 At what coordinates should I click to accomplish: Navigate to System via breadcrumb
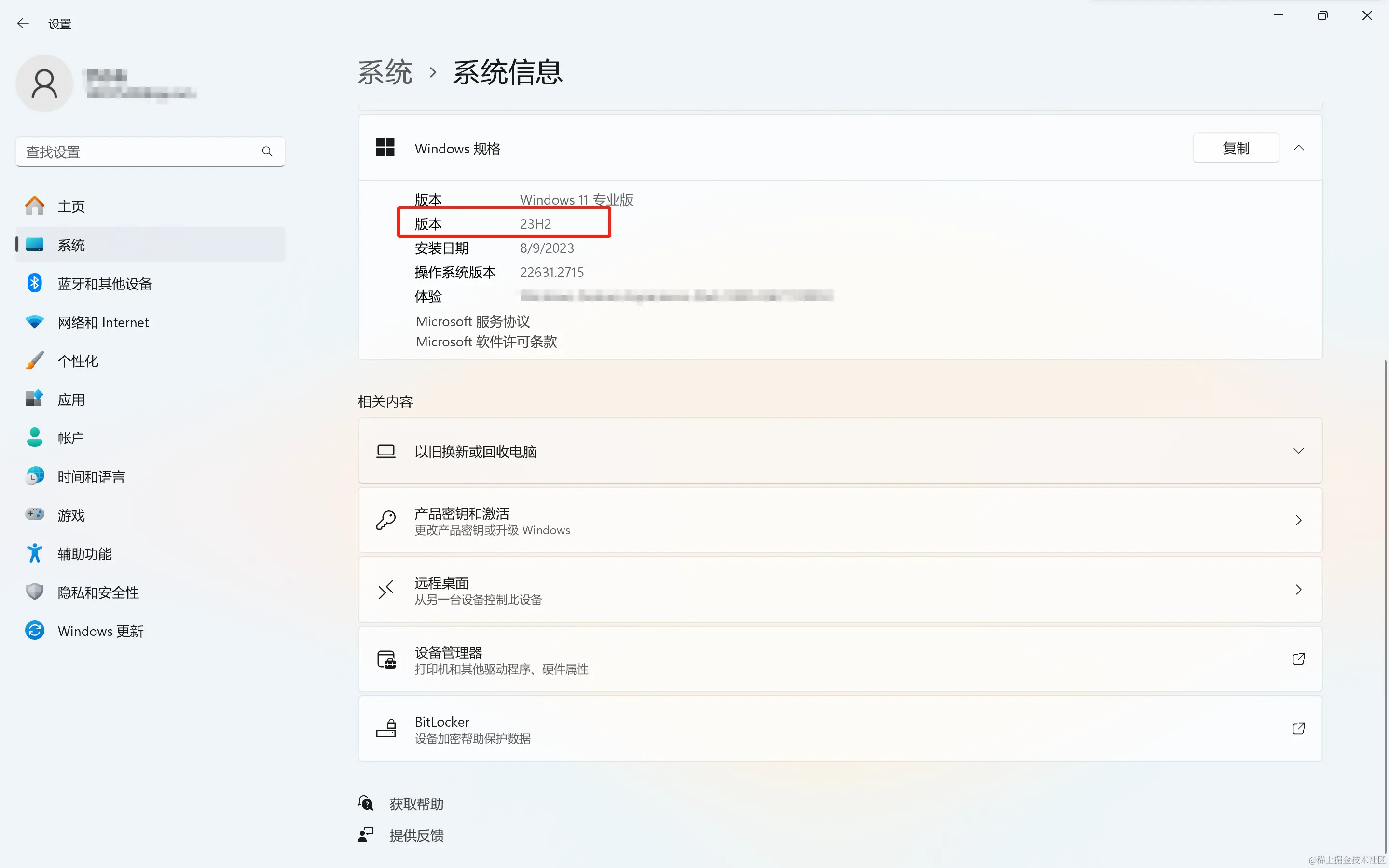(385, 71)
